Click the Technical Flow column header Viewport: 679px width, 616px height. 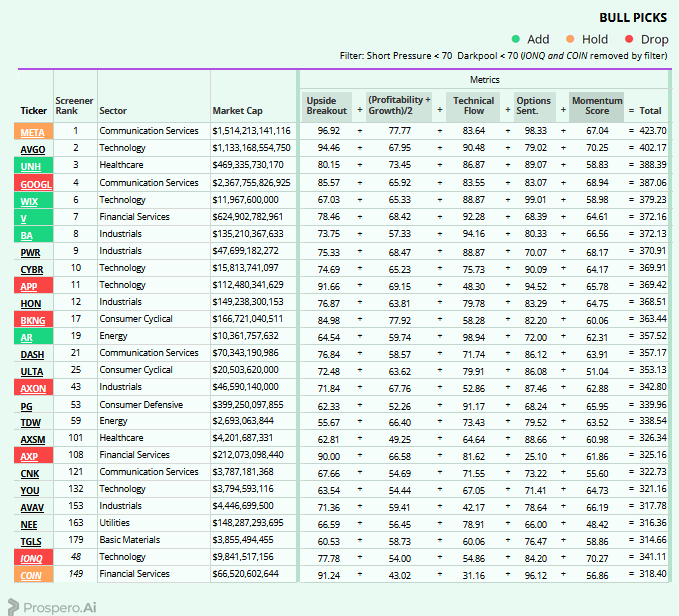click(x=473, y=106)
